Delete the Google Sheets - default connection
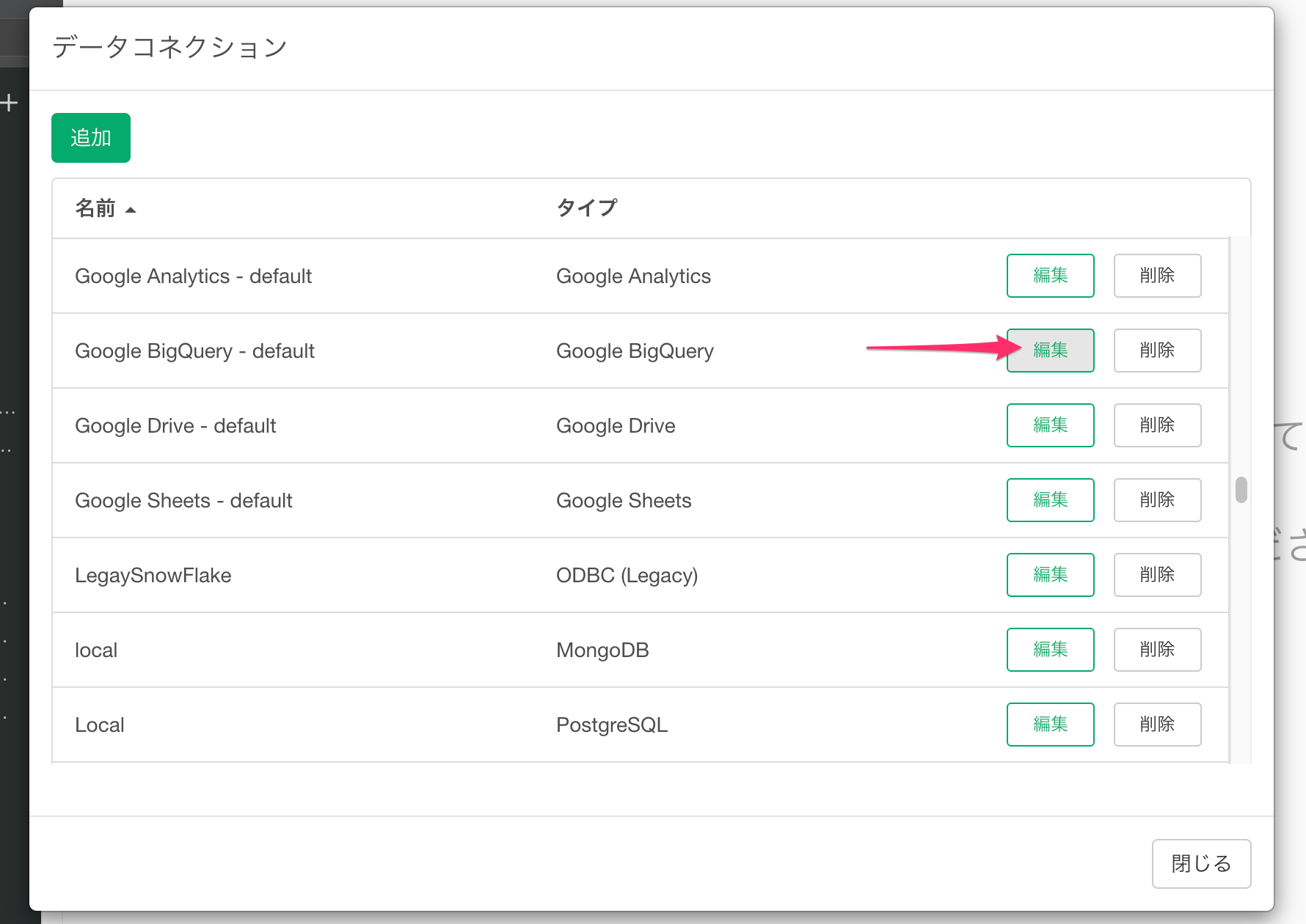 click(x=1157, y=500)
